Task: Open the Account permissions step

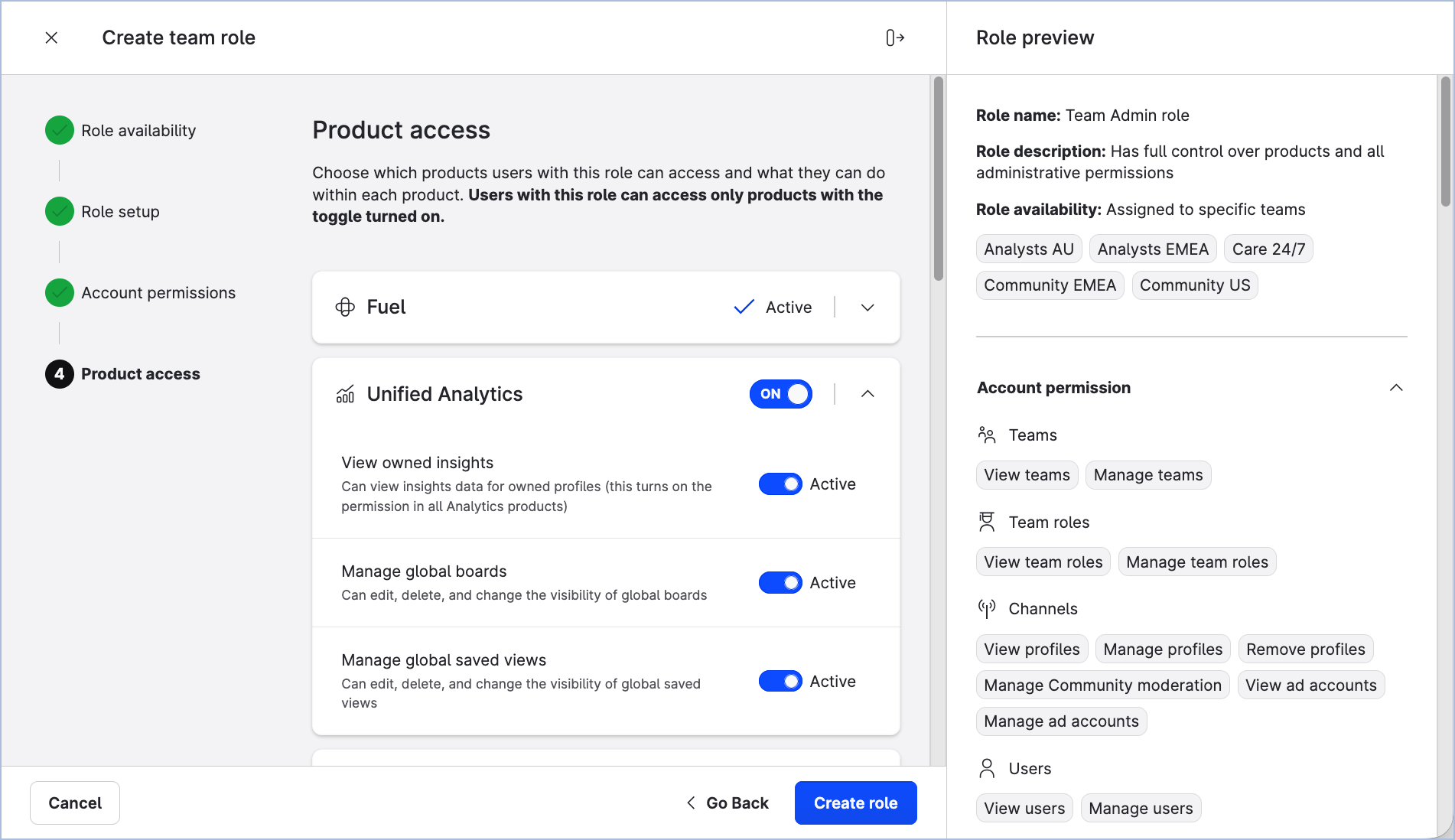Action: click(x=158, y=293)
